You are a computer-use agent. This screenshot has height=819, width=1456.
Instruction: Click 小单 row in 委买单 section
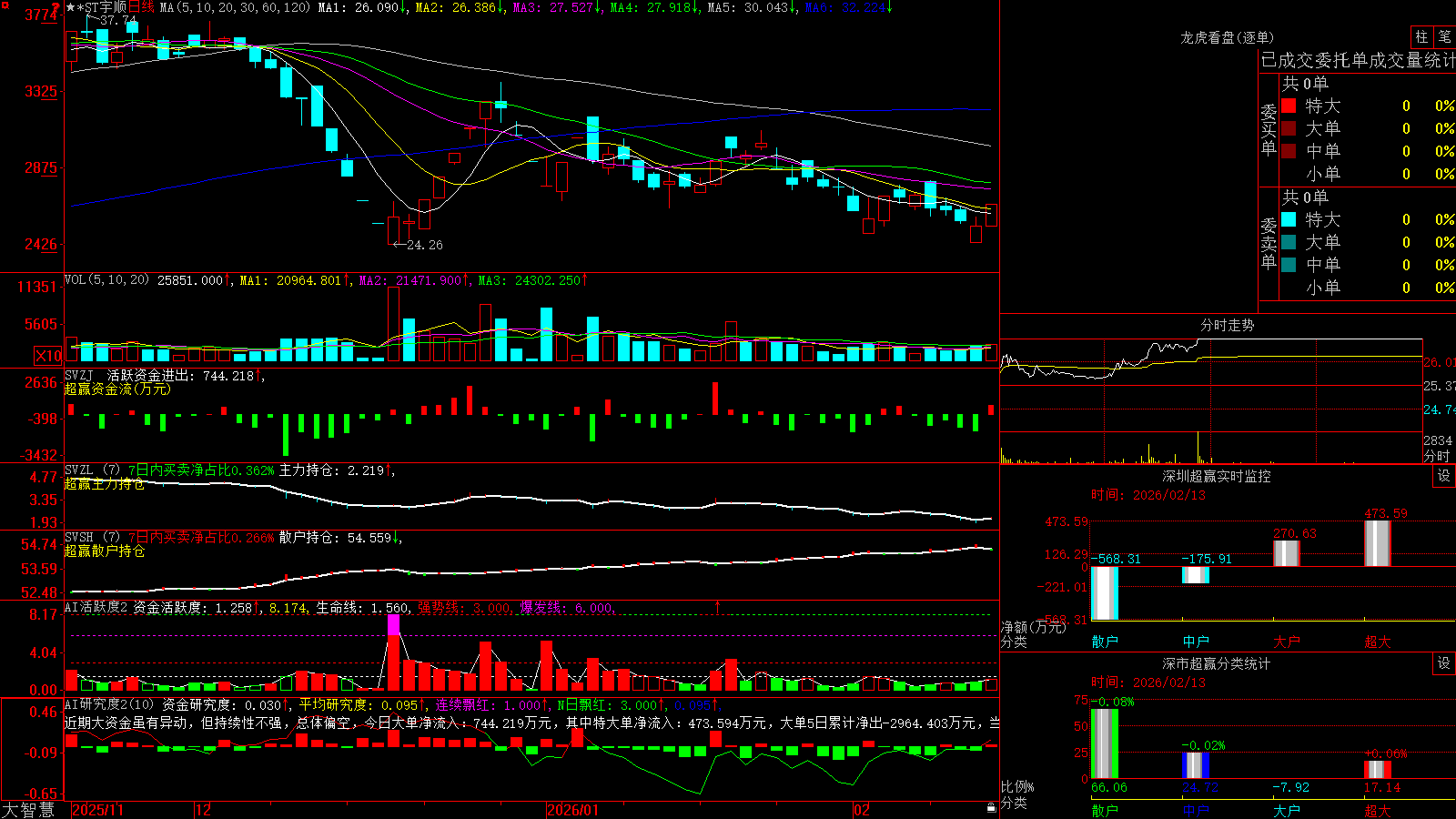(1368, 174)
